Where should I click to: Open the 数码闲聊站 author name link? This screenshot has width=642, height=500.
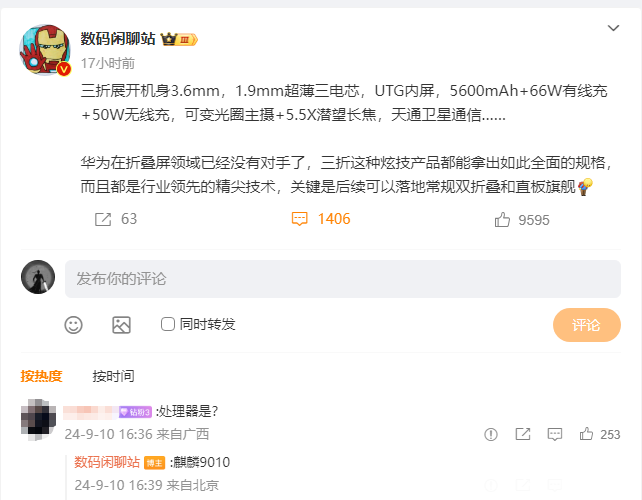coord(118,38)
